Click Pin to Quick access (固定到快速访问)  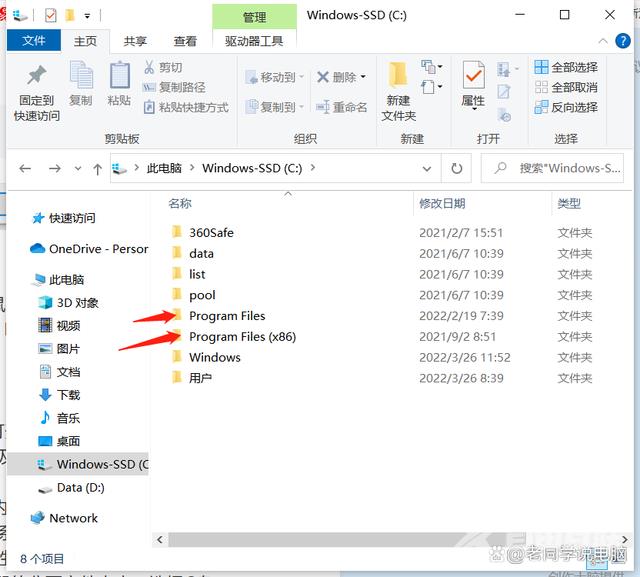coord(37,93)
